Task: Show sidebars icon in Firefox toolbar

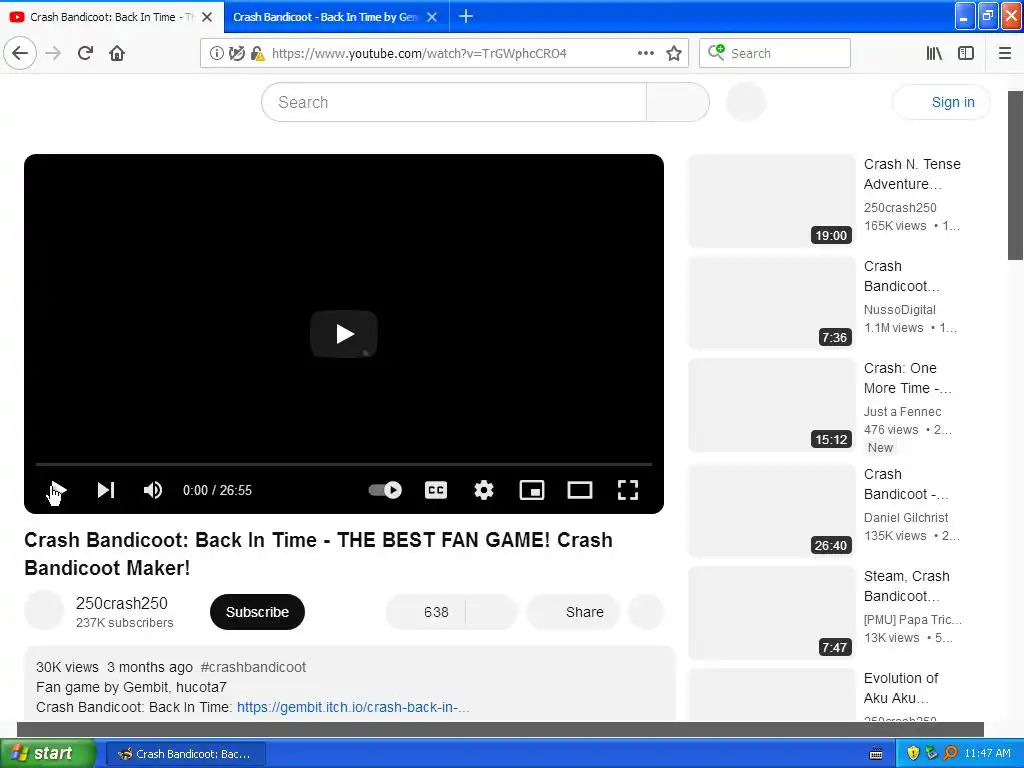Action: coord(966,53)
